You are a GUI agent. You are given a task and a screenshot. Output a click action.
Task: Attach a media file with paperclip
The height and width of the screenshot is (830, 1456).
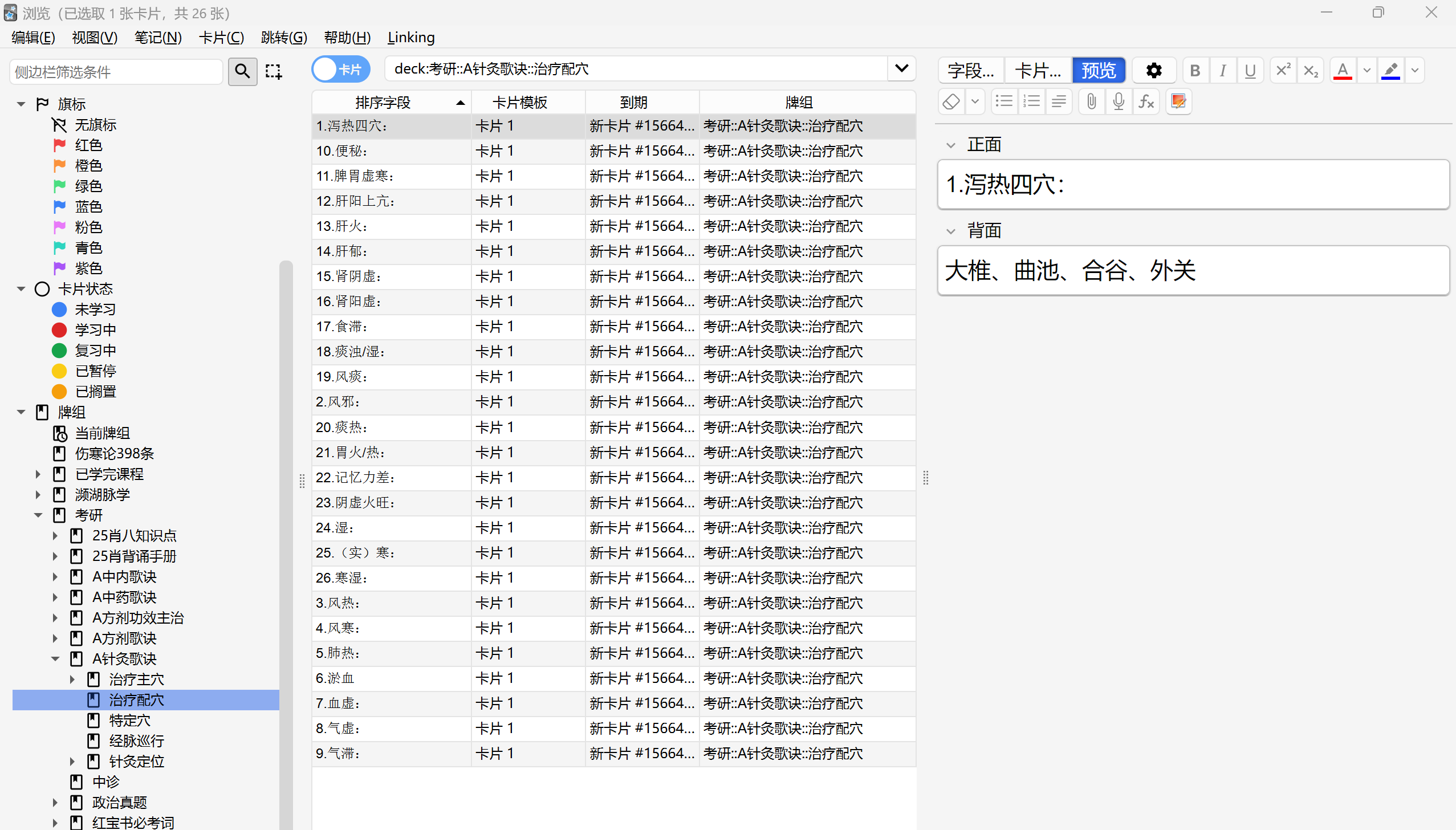coord(1091,101)
